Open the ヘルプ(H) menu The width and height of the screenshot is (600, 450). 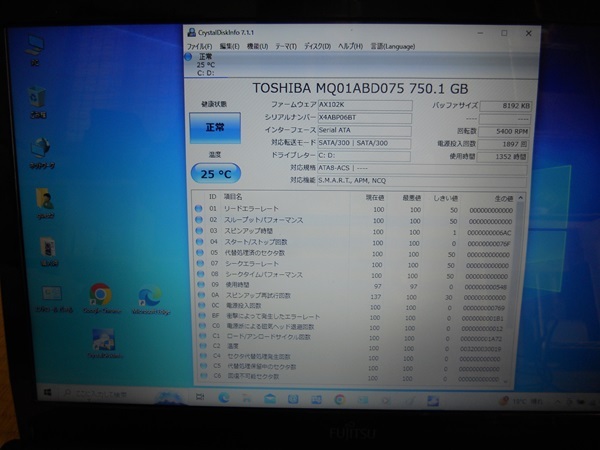tap(350, 46)
